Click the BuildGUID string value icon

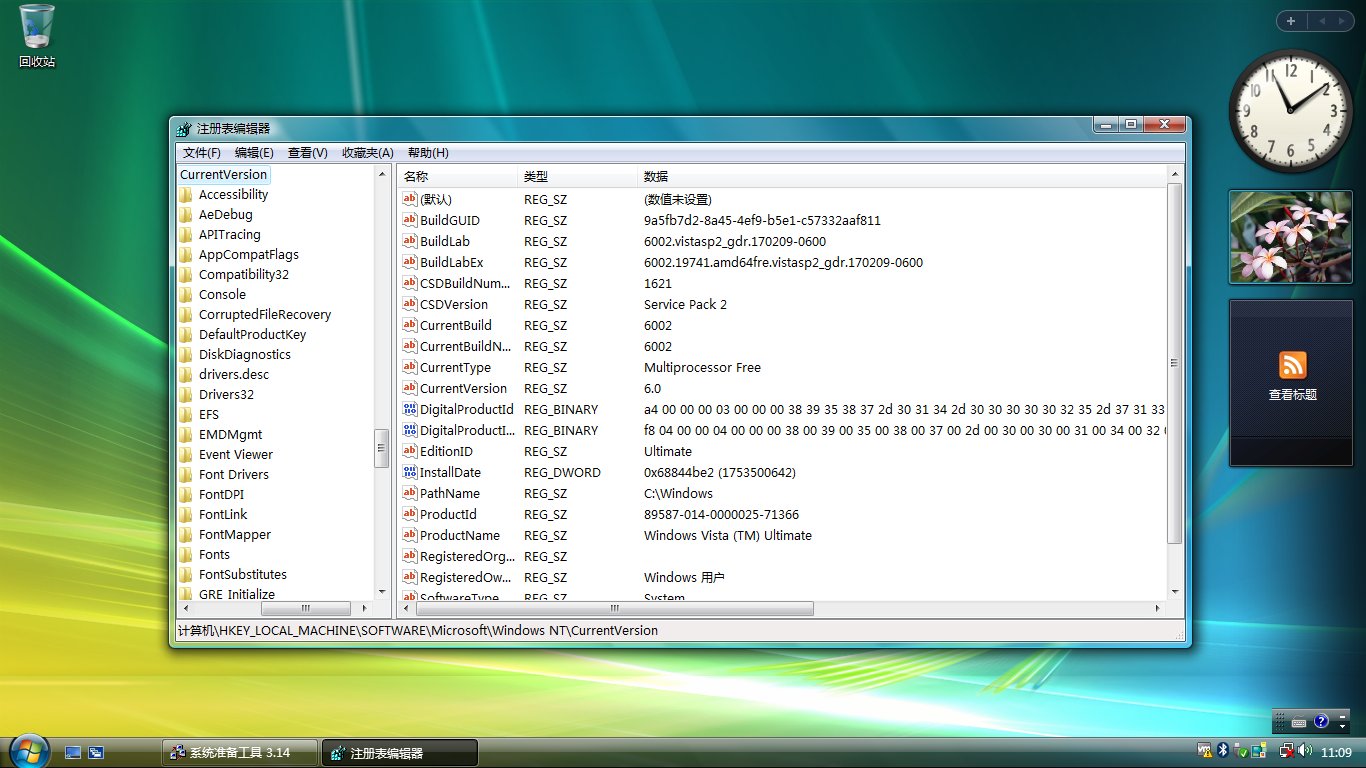pos(409,220)
